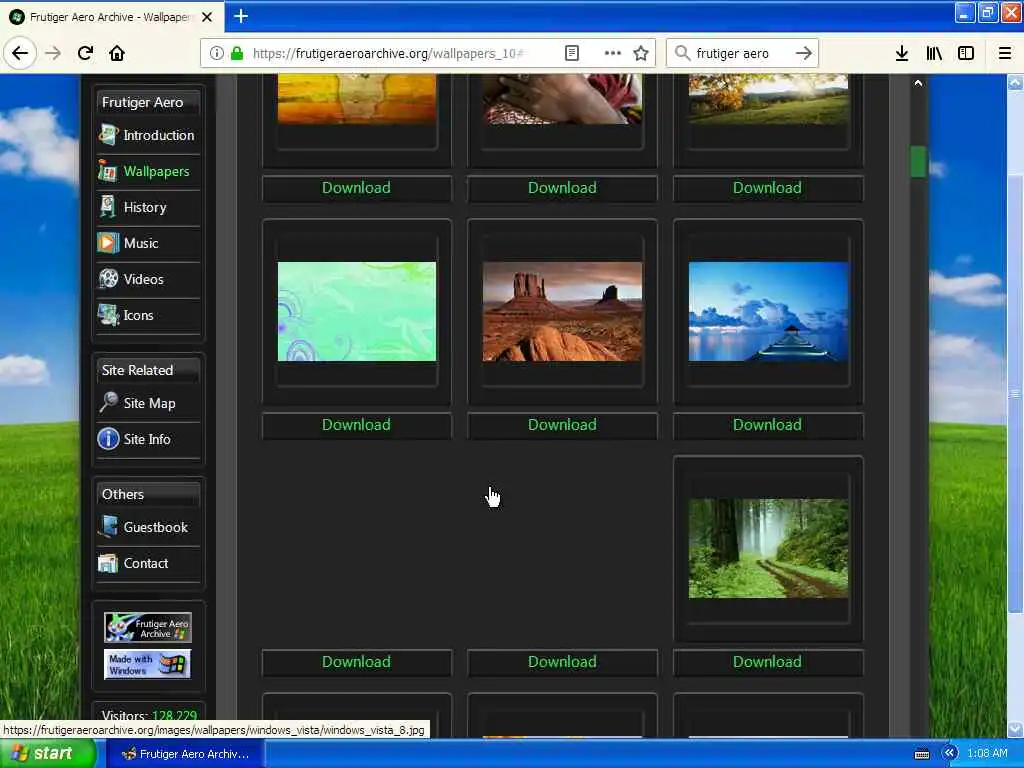Click the Wallpapers picture icon
The image size is (1024, 768).
tap(108, 171)
